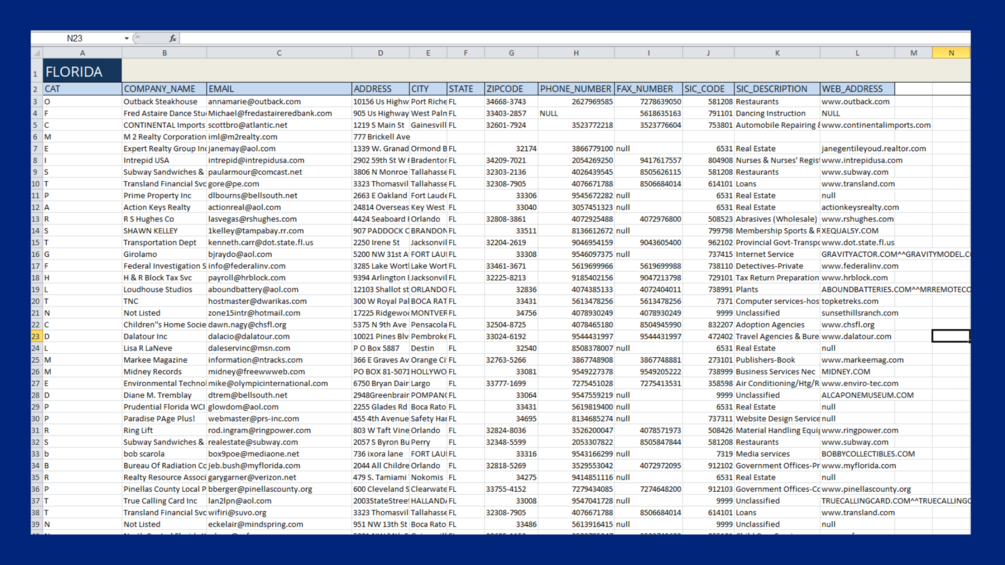Screen dimensions: 1005x565
Task: Select the www.hrblock.com cell
Action: tap(857, 277)
